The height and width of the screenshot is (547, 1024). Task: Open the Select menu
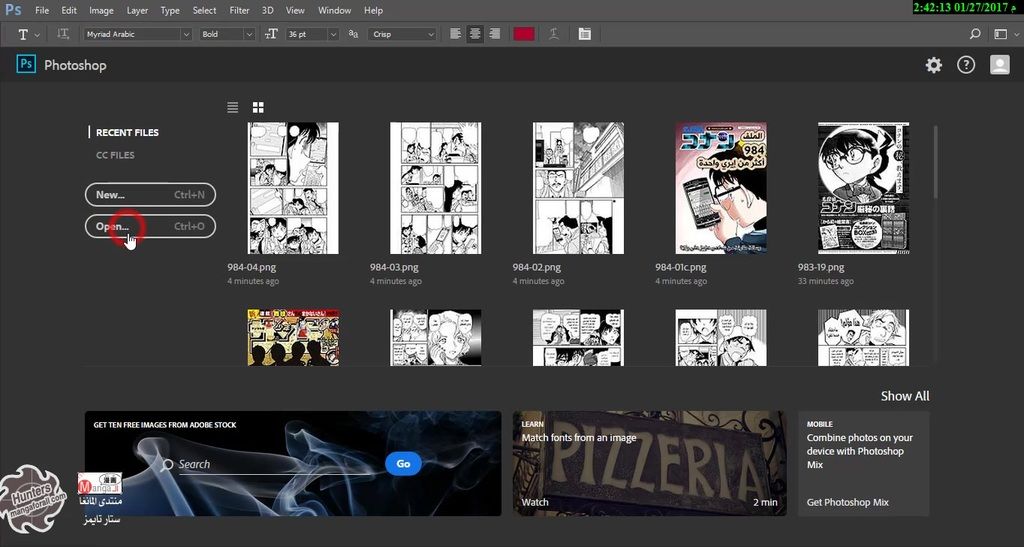tap(204, 10)
